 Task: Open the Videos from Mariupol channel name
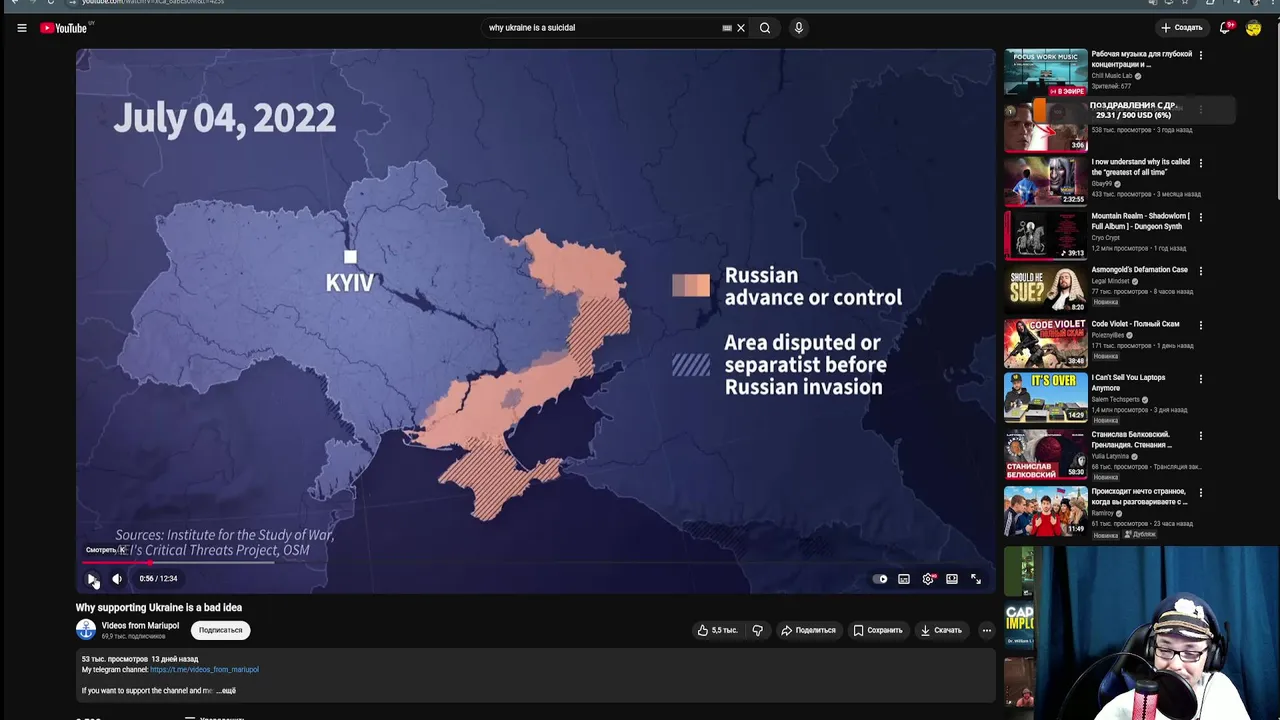140,626
